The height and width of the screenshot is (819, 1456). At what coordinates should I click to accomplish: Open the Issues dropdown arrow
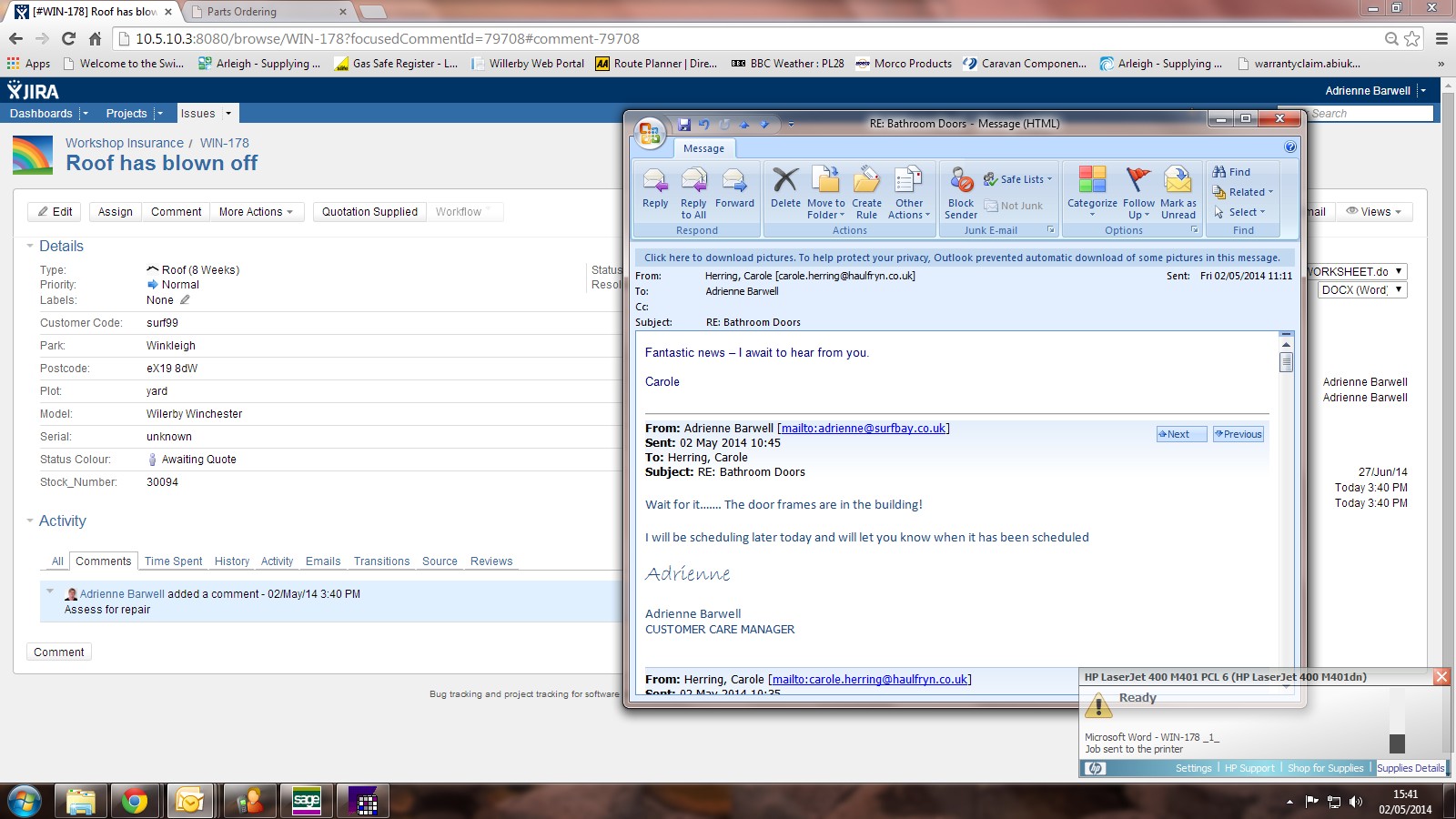click(x=228, y=114)
